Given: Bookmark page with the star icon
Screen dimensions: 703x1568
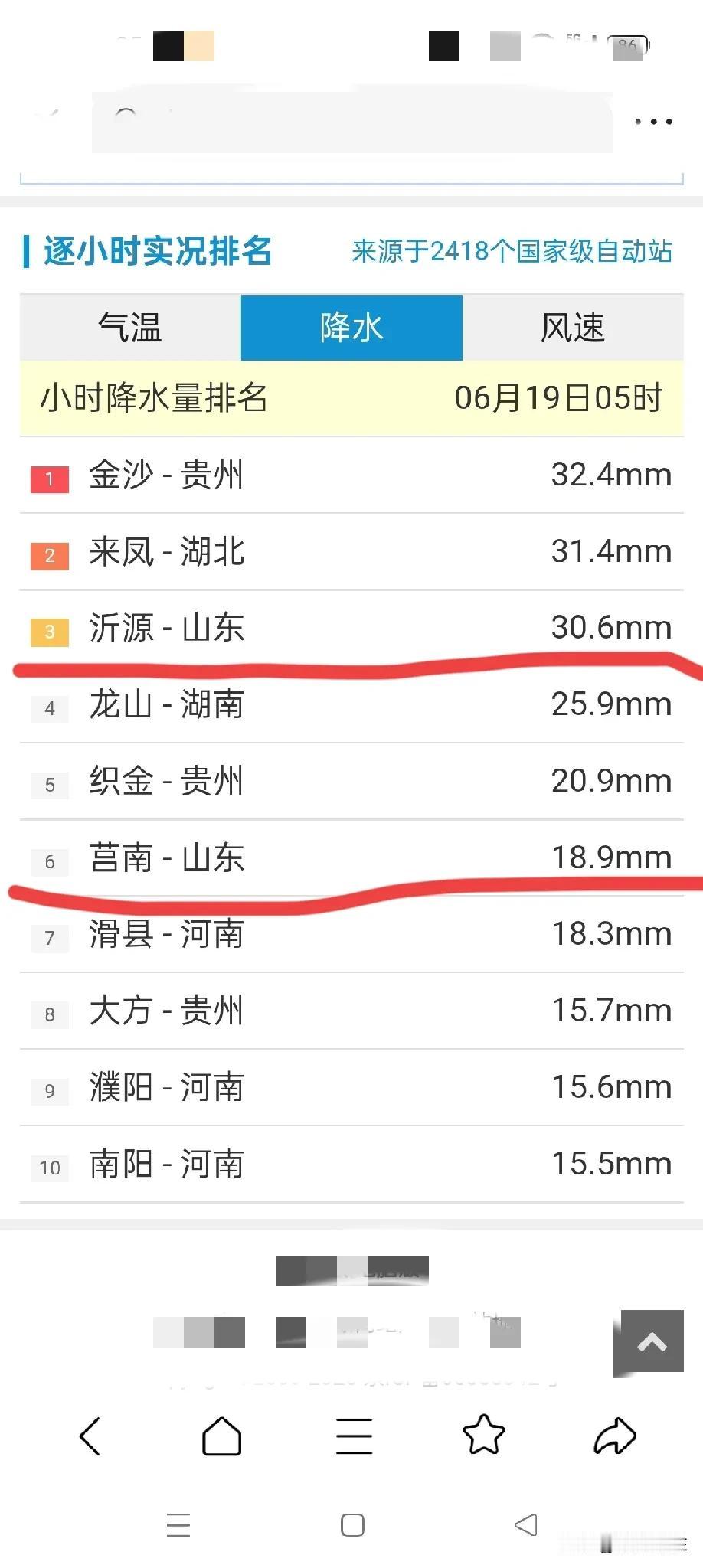Looking at the screenshot, I should click(484, 1434).
